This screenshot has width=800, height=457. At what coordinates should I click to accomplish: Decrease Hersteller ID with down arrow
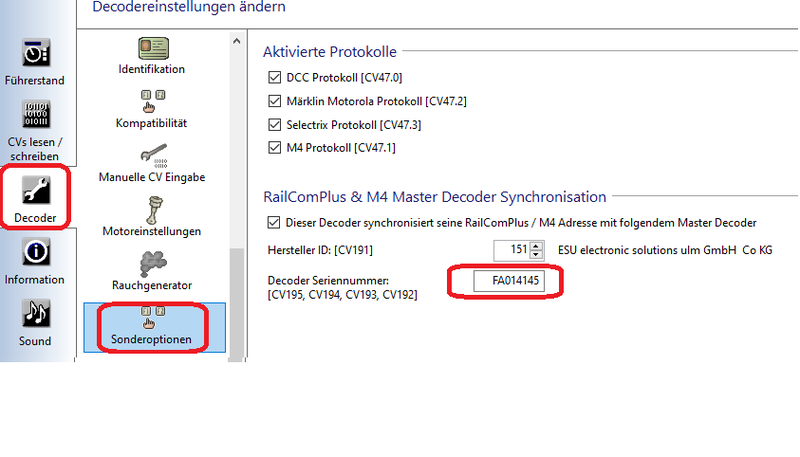pyautogui.click(x=536, y=254)
